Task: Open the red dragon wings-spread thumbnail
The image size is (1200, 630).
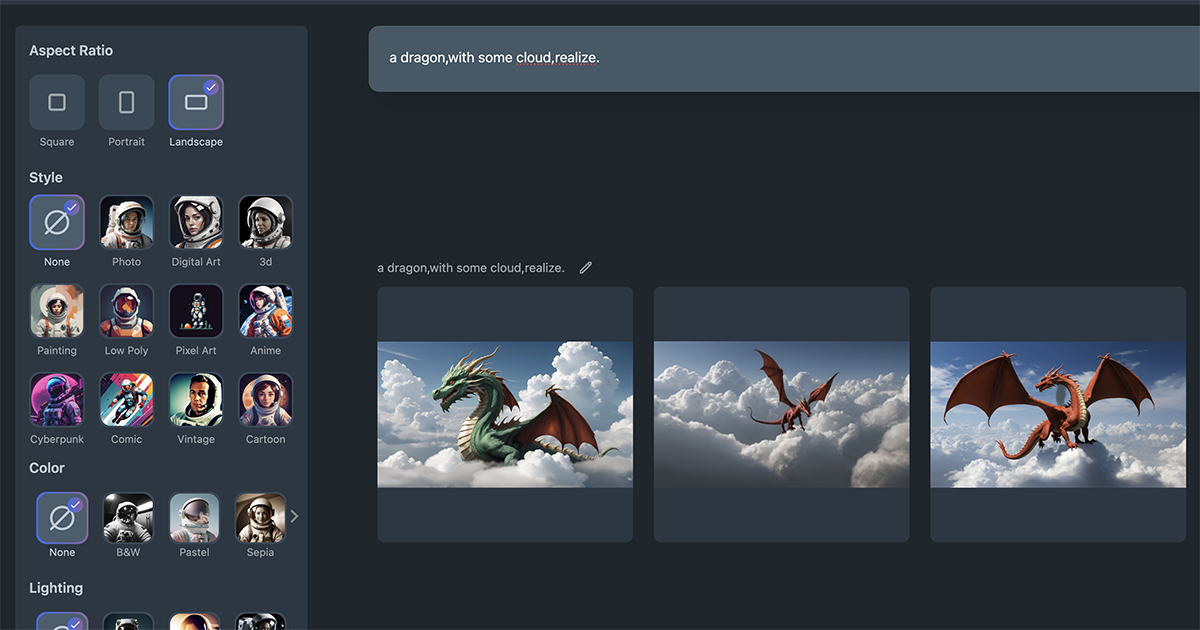Action: [x=1058, y=414]
